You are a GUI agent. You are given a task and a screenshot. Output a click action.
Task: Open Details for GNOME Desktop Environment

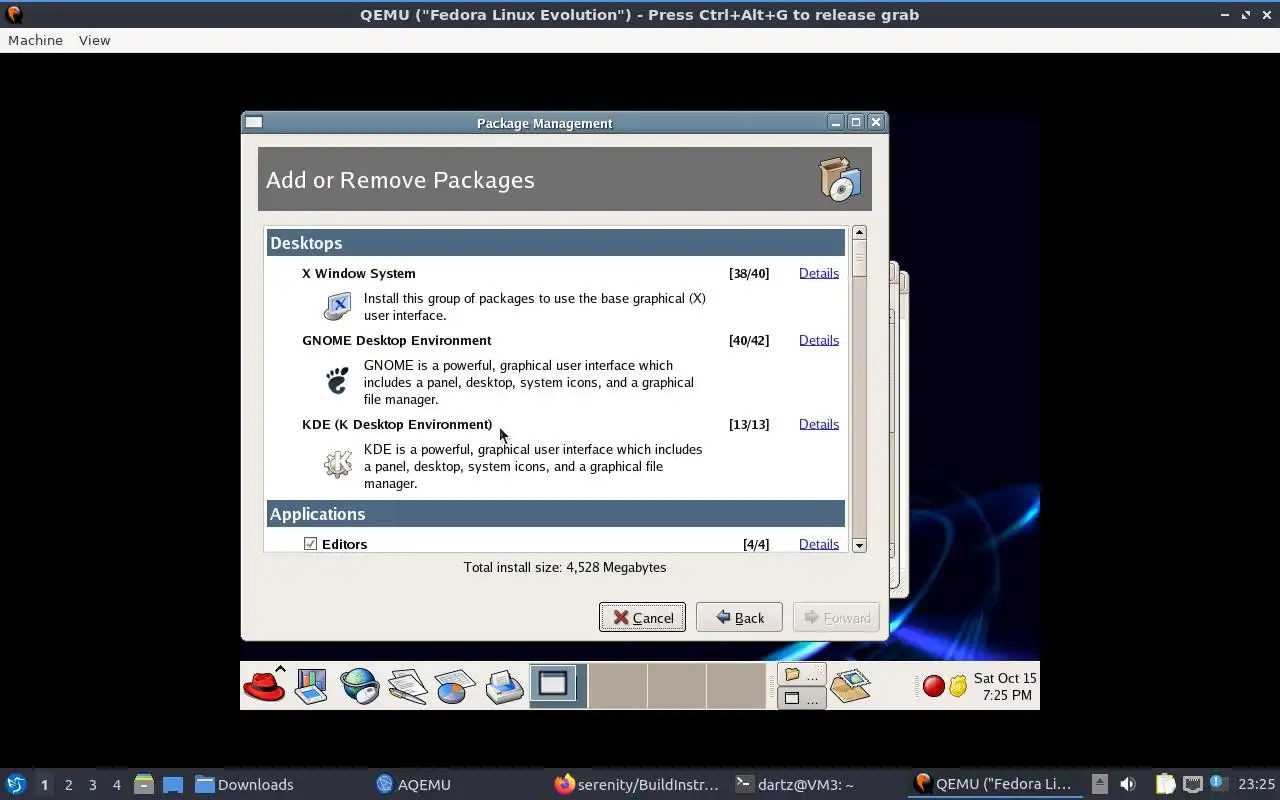pyautogui.click(x=818, y=340)
